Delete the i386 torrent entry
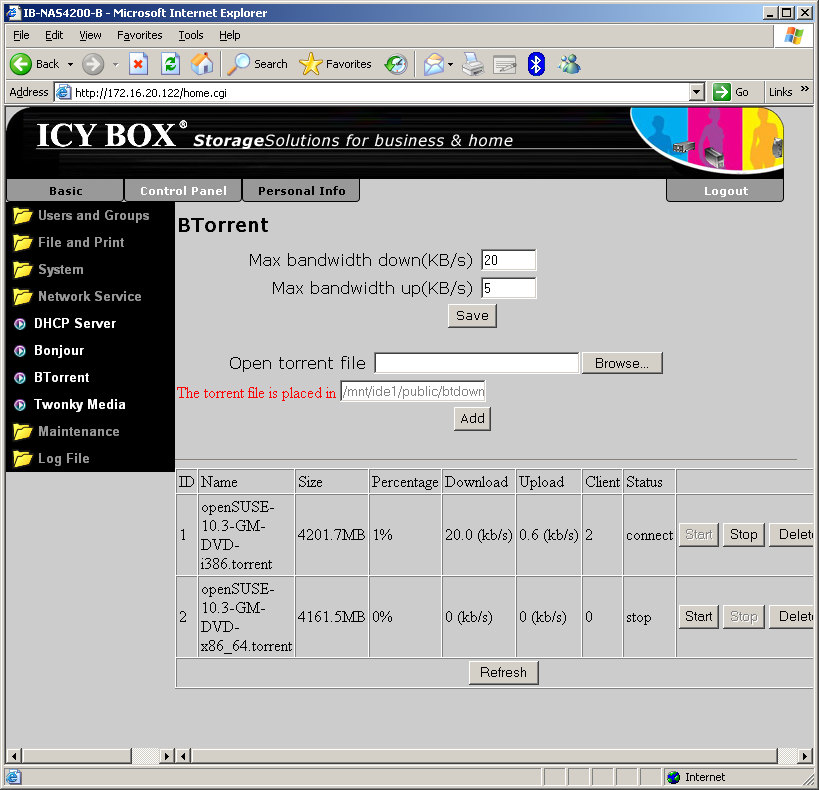This screenshot has width=819, height=790. (x=792, y=535)
